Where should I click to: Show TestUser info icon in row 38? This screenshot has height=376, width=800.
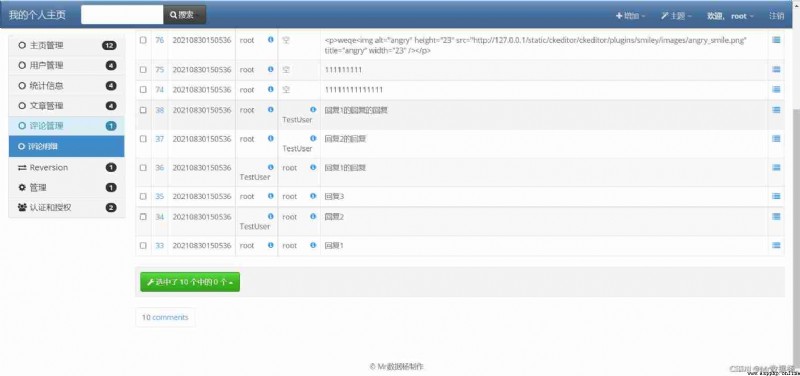313,109
